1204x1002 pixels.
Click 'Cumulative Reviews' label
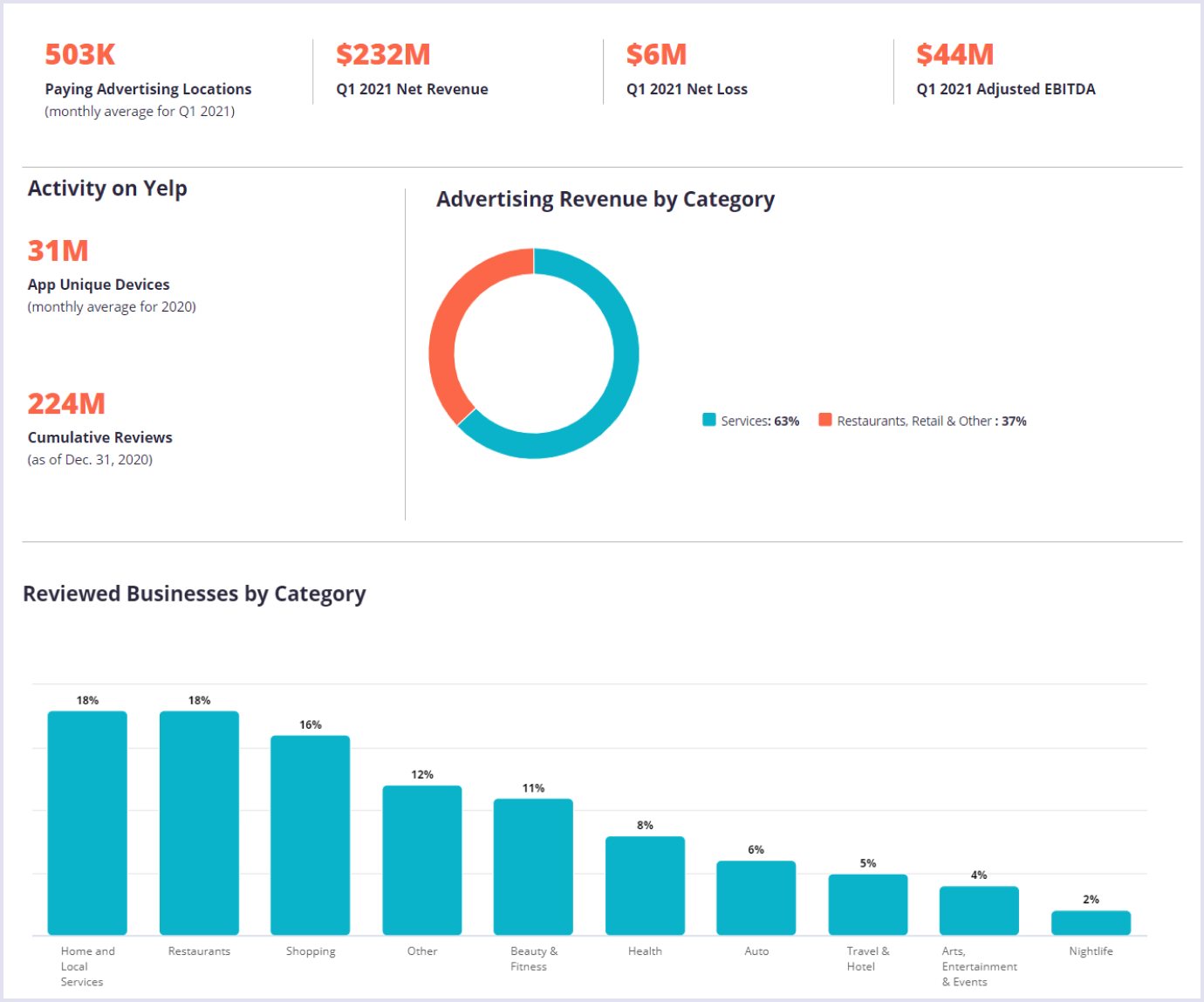pyautogui.click(x=99, y=437)
